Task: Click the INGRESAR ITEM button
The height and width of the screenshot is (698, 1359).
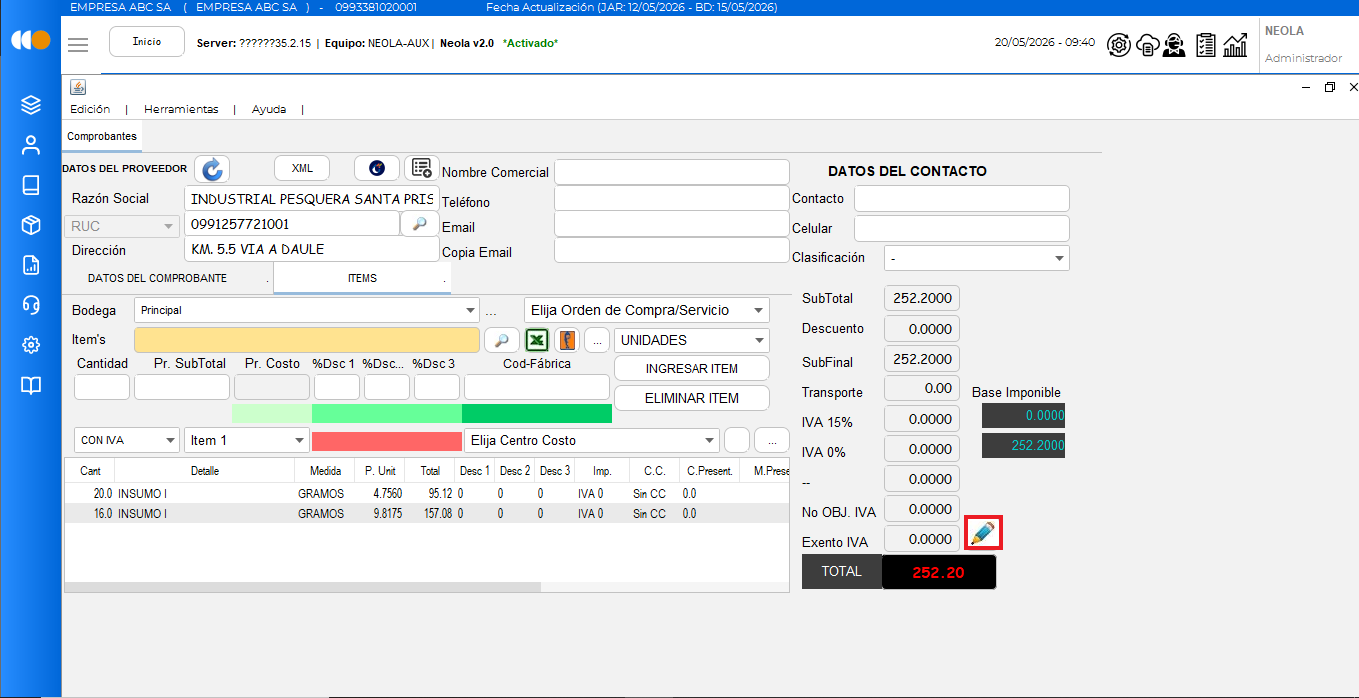Action: (x=692, y=368)
